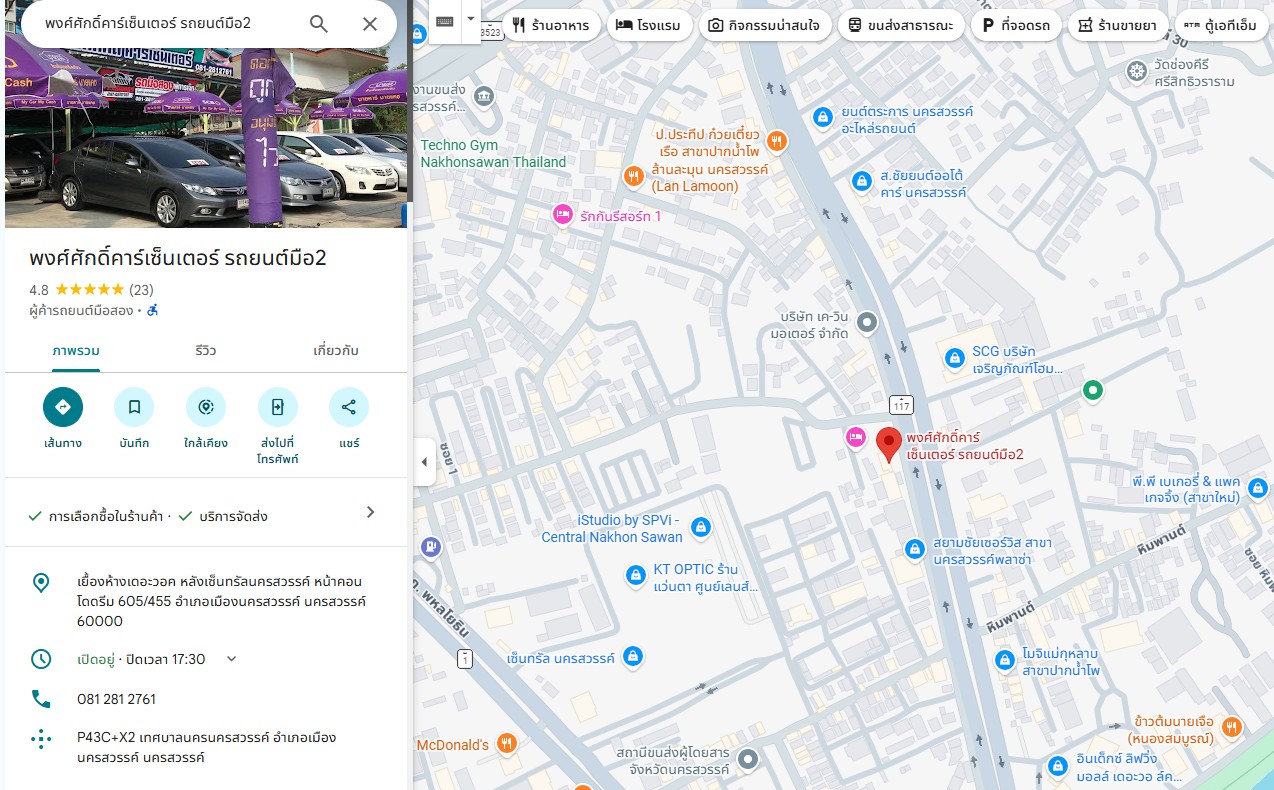Viewport: 1274px width, 790px height.
Task: Click the clock hours icon
Action: point(41,659)
